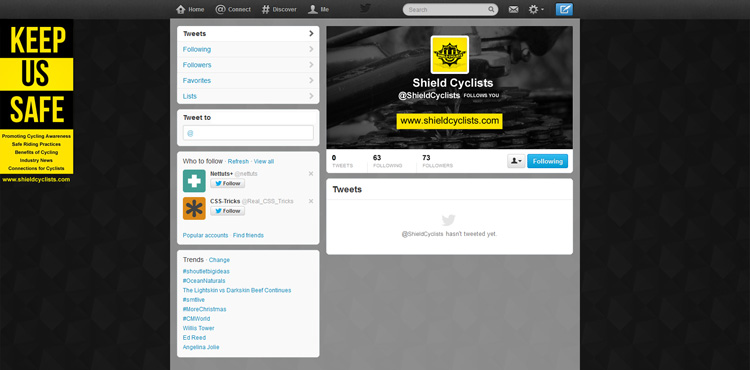Screen dimensions: 750x370
Task: Change the Trends location
Action: (x=219, y=260)
